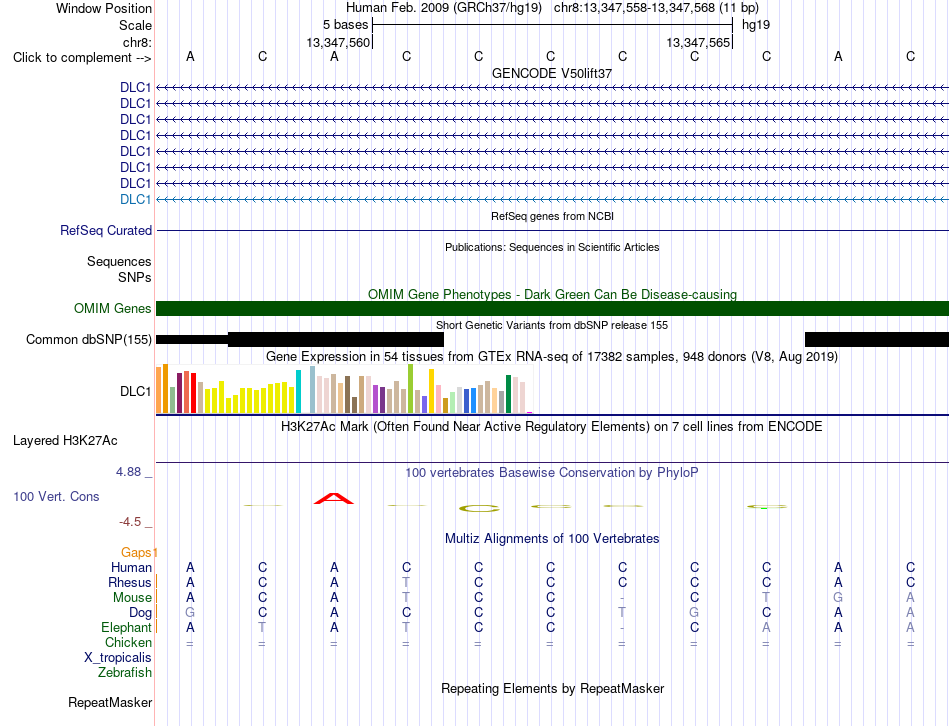Screen dimensions: 950x726
Task: Click 'Repeating Elements by RepeatMasker' title
Action: tap(552, 688)
